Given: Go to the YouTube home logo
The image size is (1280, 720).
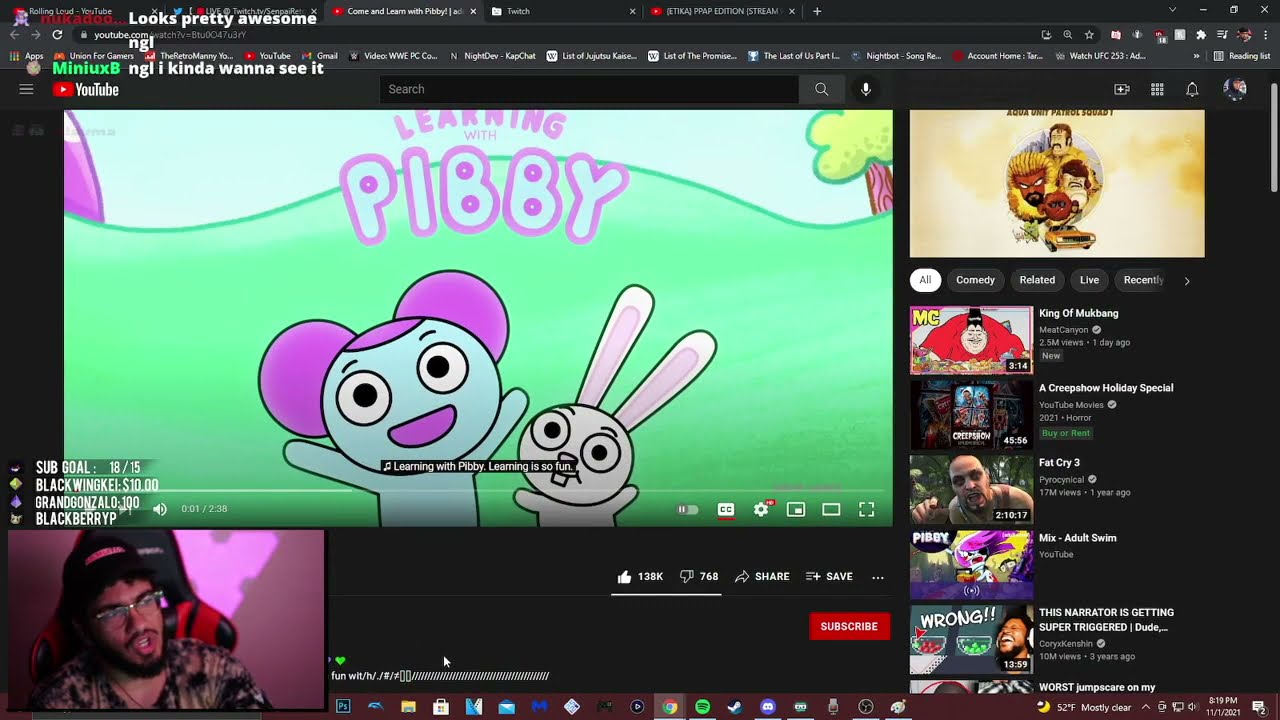Looking at the screenshot, I should [x=86, y=89].
